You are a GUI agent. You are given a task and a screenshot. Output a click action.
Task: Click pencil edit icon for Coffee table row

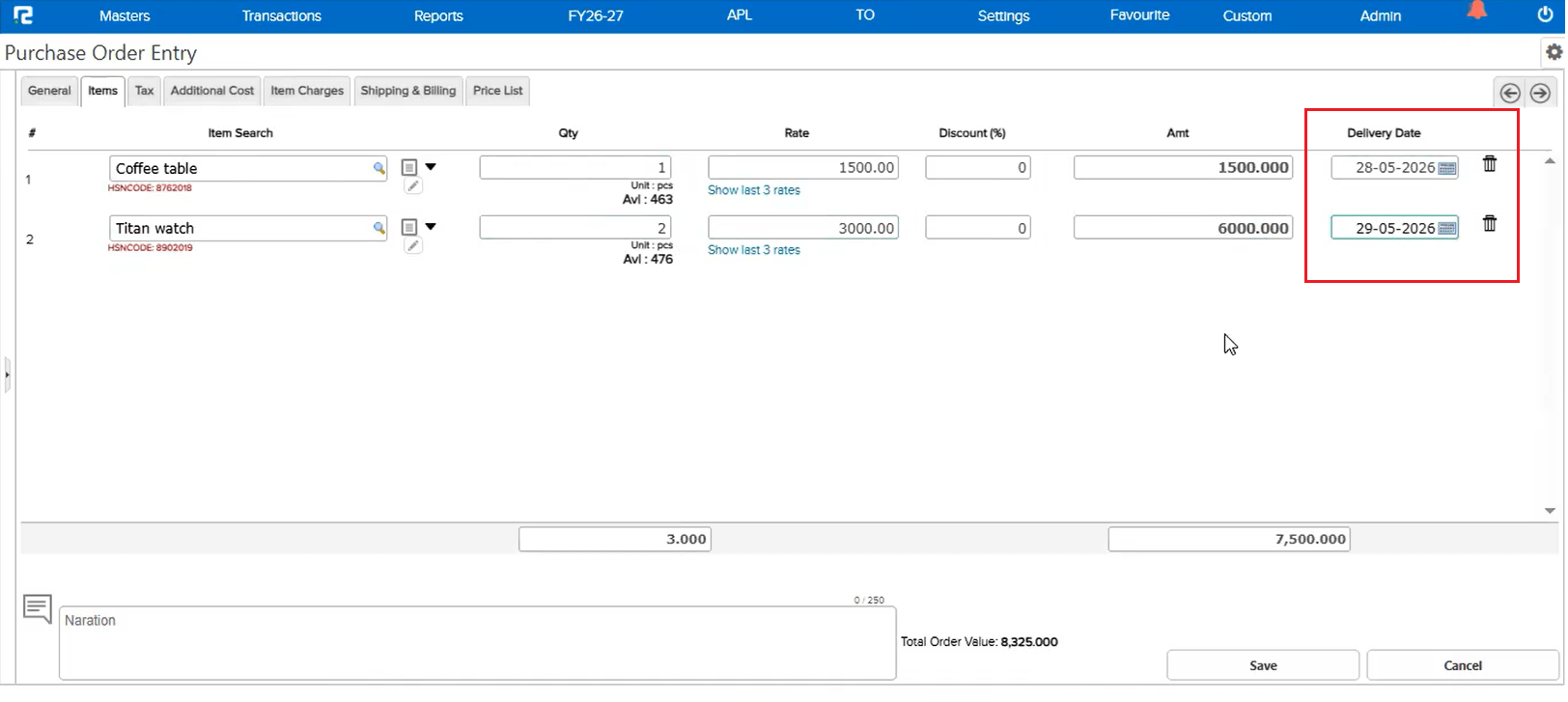[x=413, y=186]
